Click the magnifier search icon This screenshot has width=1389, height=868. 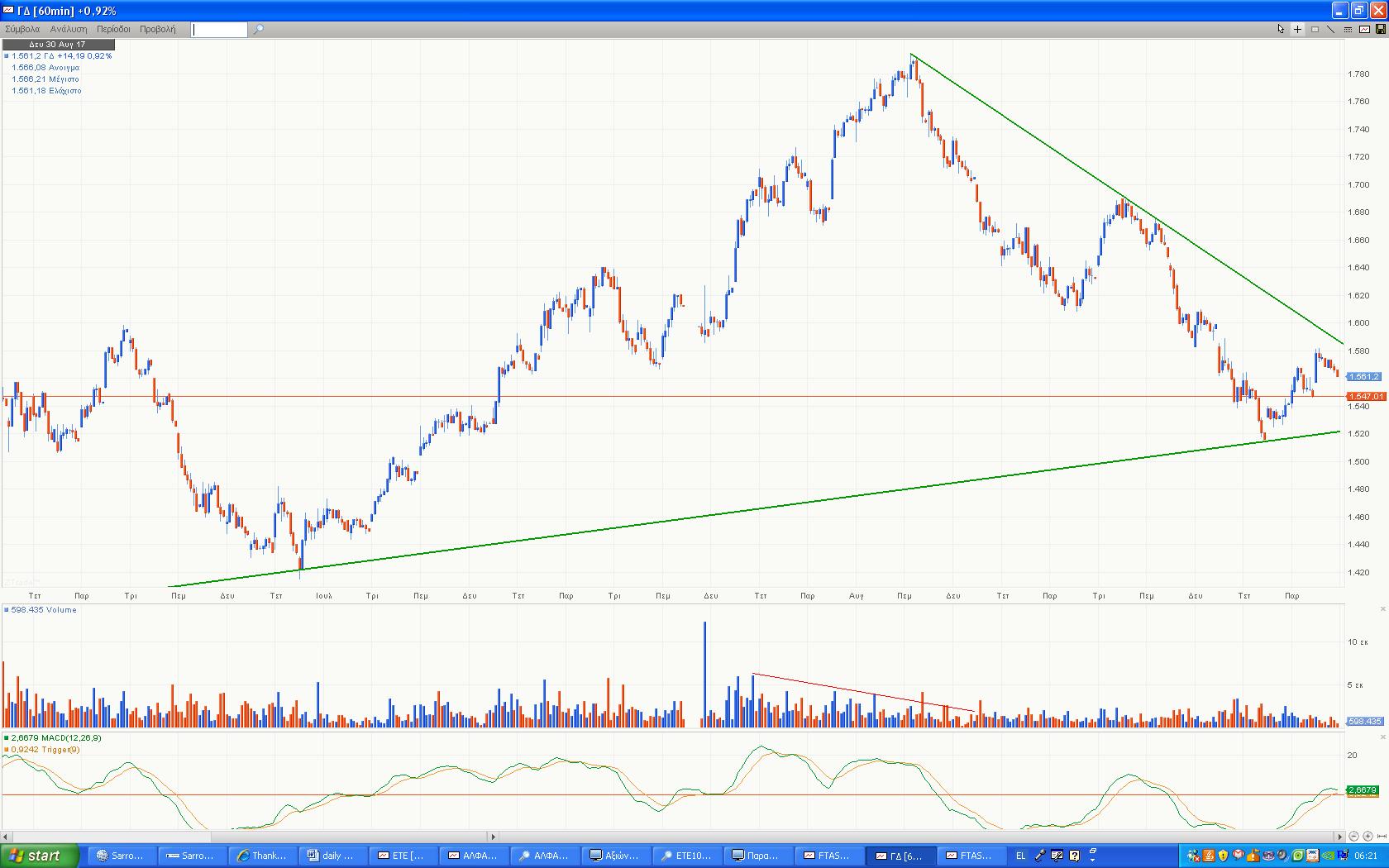click(x=258, y=29)
